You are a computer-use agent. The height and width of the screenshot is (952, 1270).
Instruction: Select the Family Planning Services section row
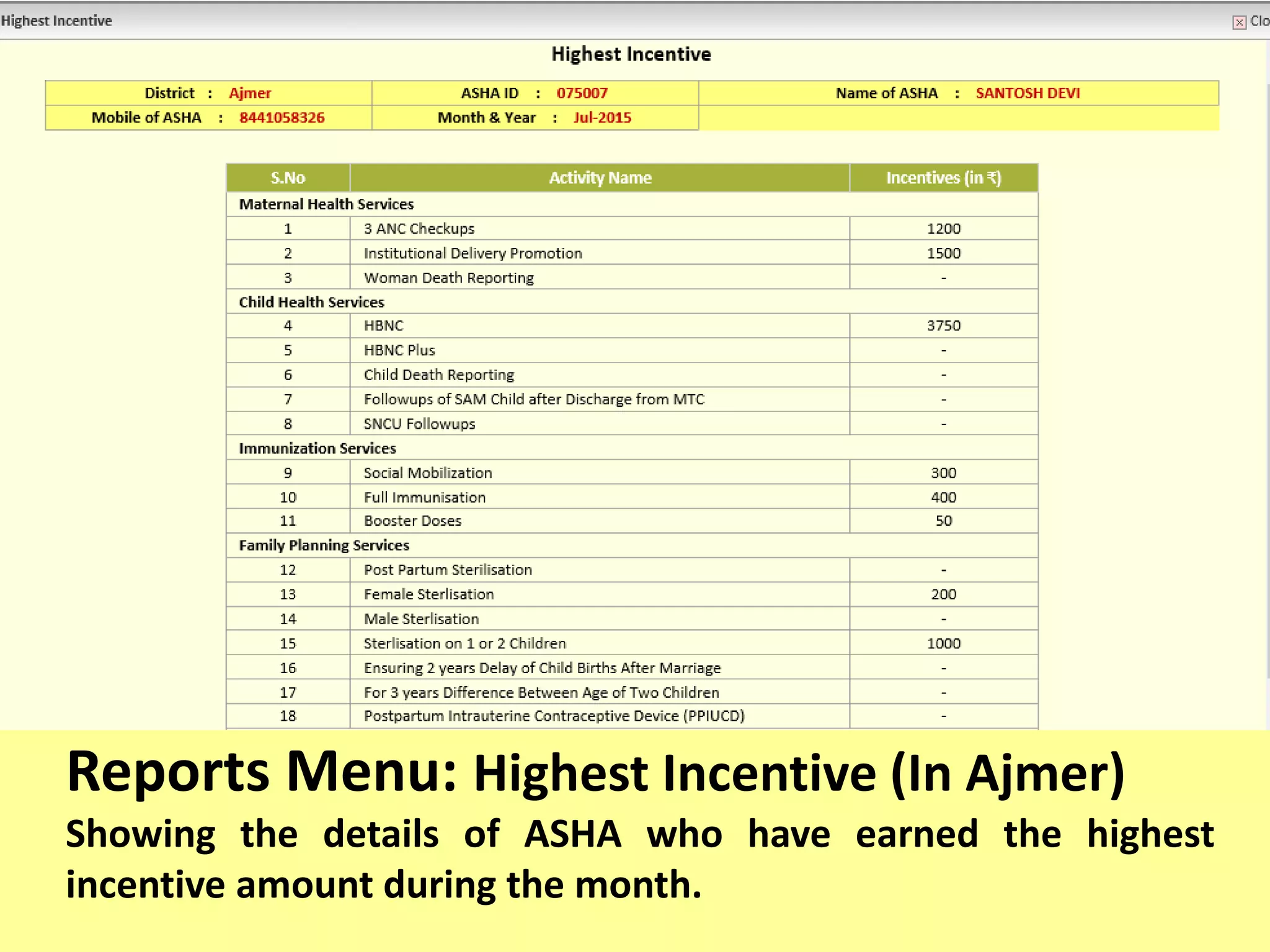324,545
